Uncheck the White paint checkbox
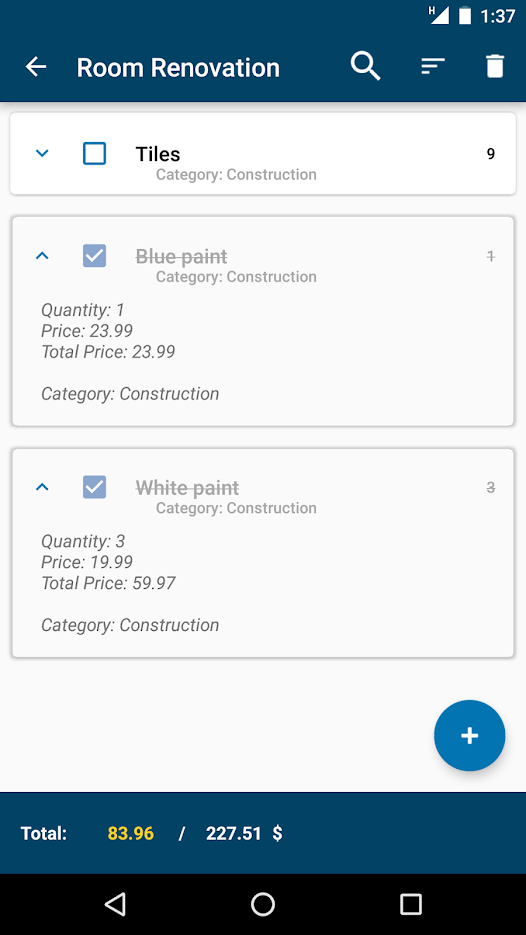 (x=94, y=487)
